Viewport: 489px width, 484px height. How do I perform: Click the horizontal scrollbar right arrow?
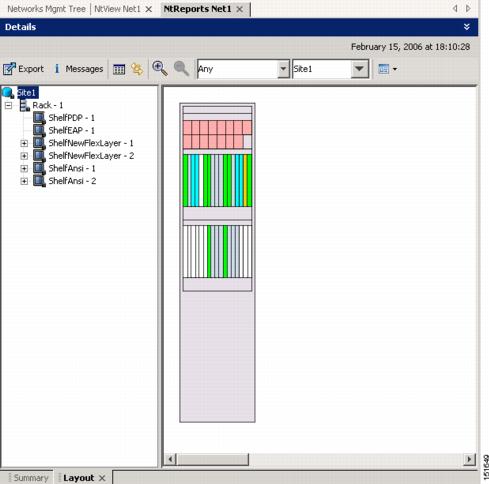point(469,459)
